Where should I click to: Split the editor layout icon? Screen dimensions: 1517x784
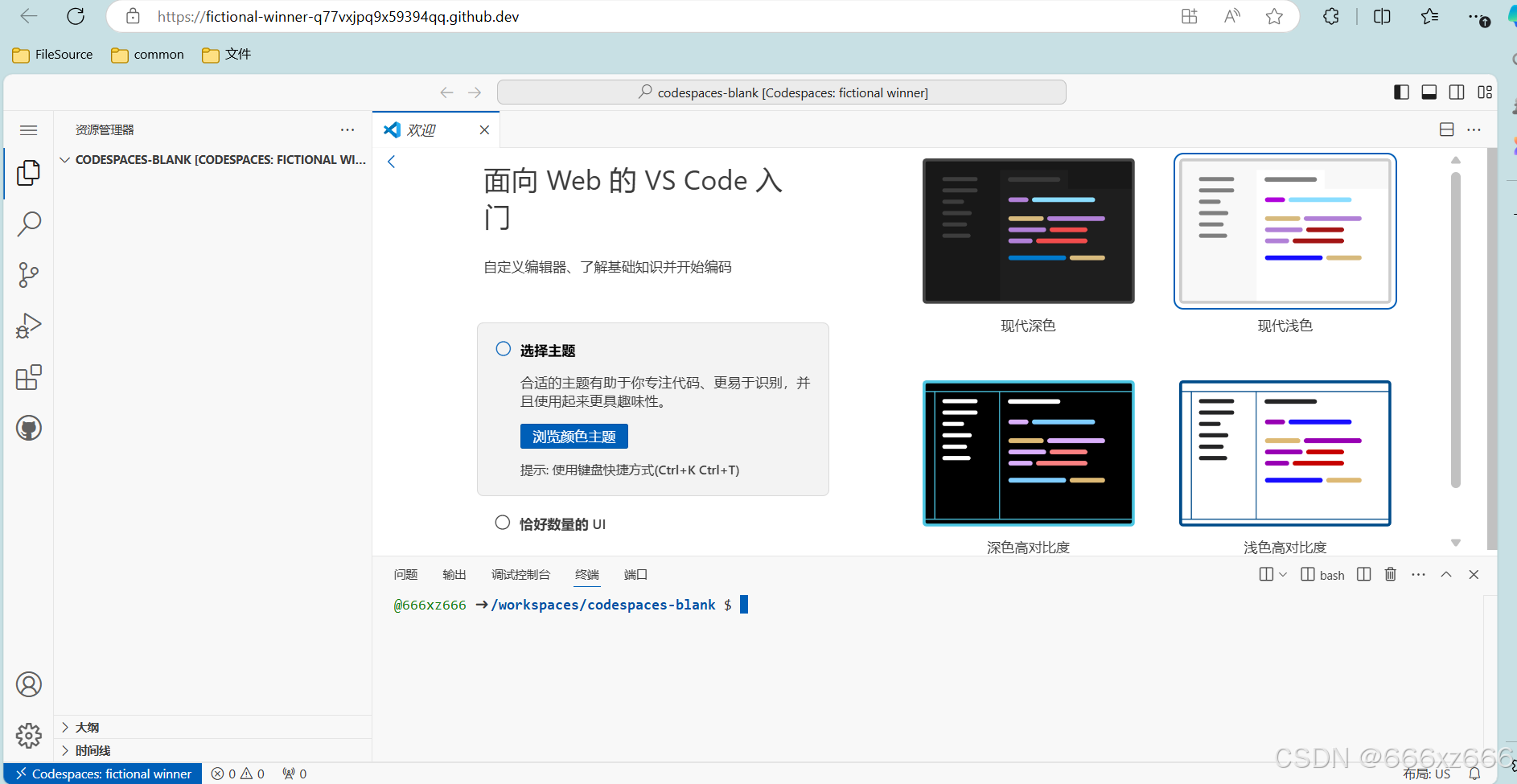(x=1446, y=129)
